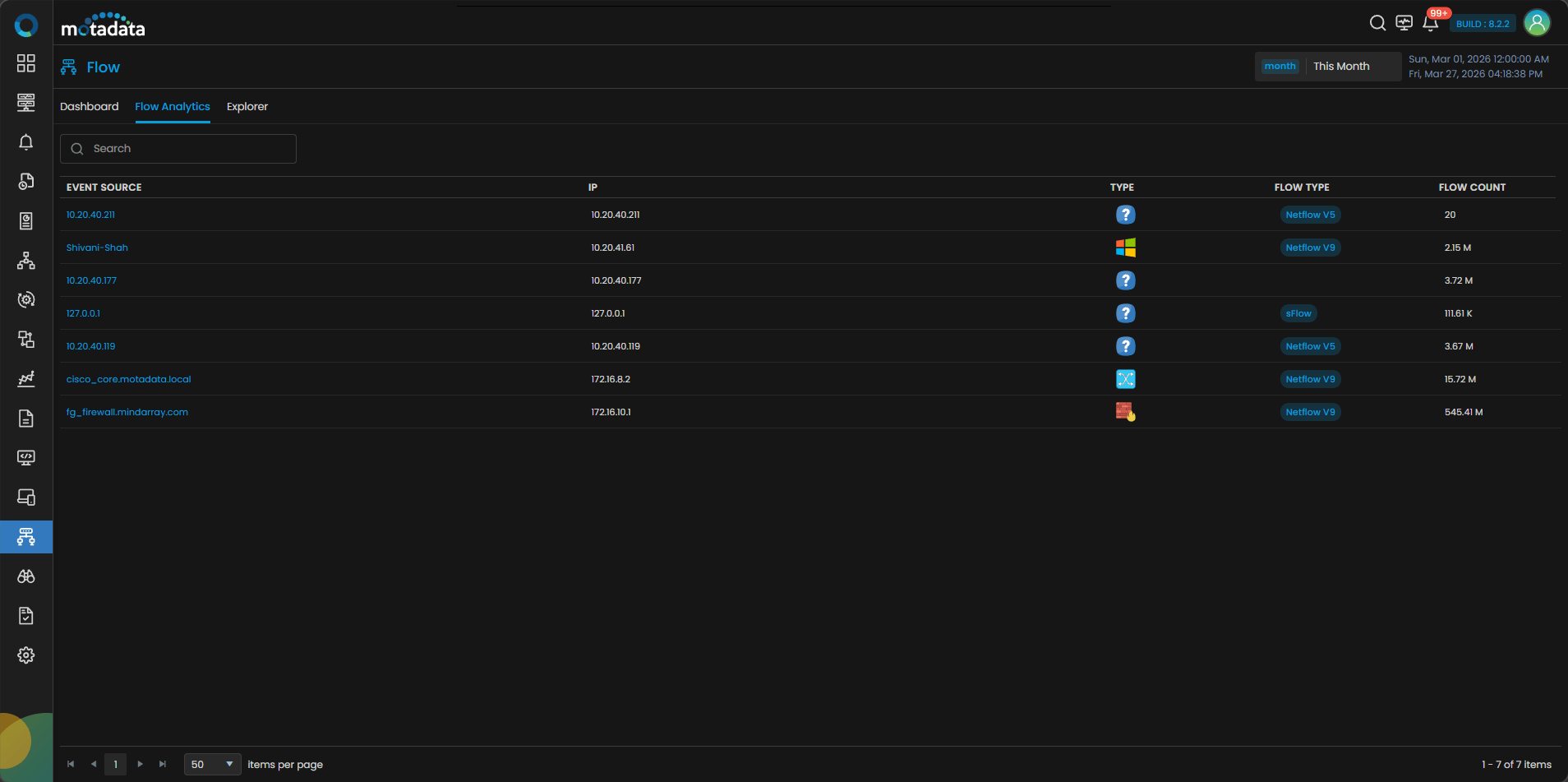Switch to the Dashboard tab
This screenshot has width=1568, height=782.
89,107
